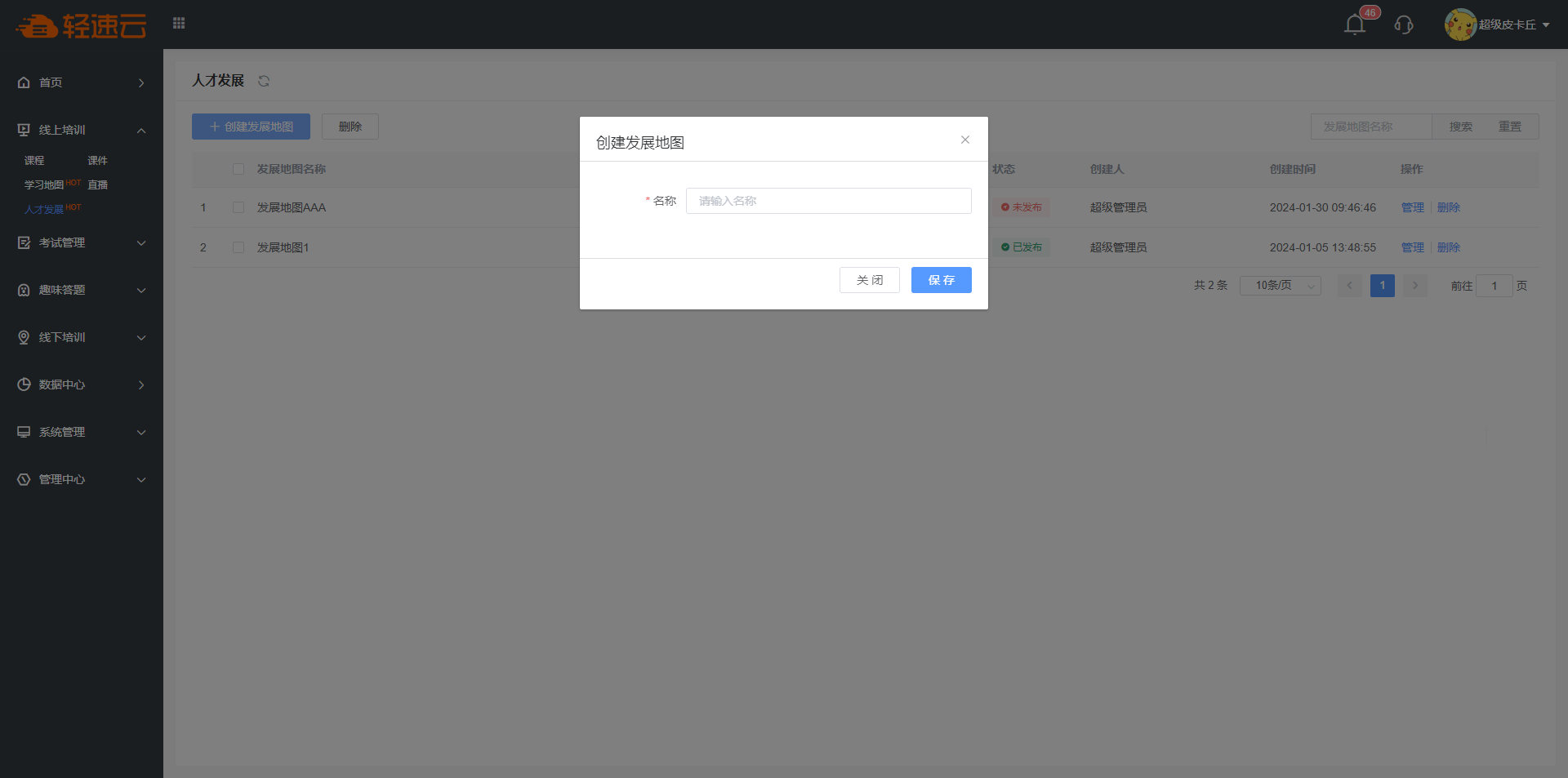Click the 名称 input field
Screen dimensions: 1568x778
pos(829,201)
